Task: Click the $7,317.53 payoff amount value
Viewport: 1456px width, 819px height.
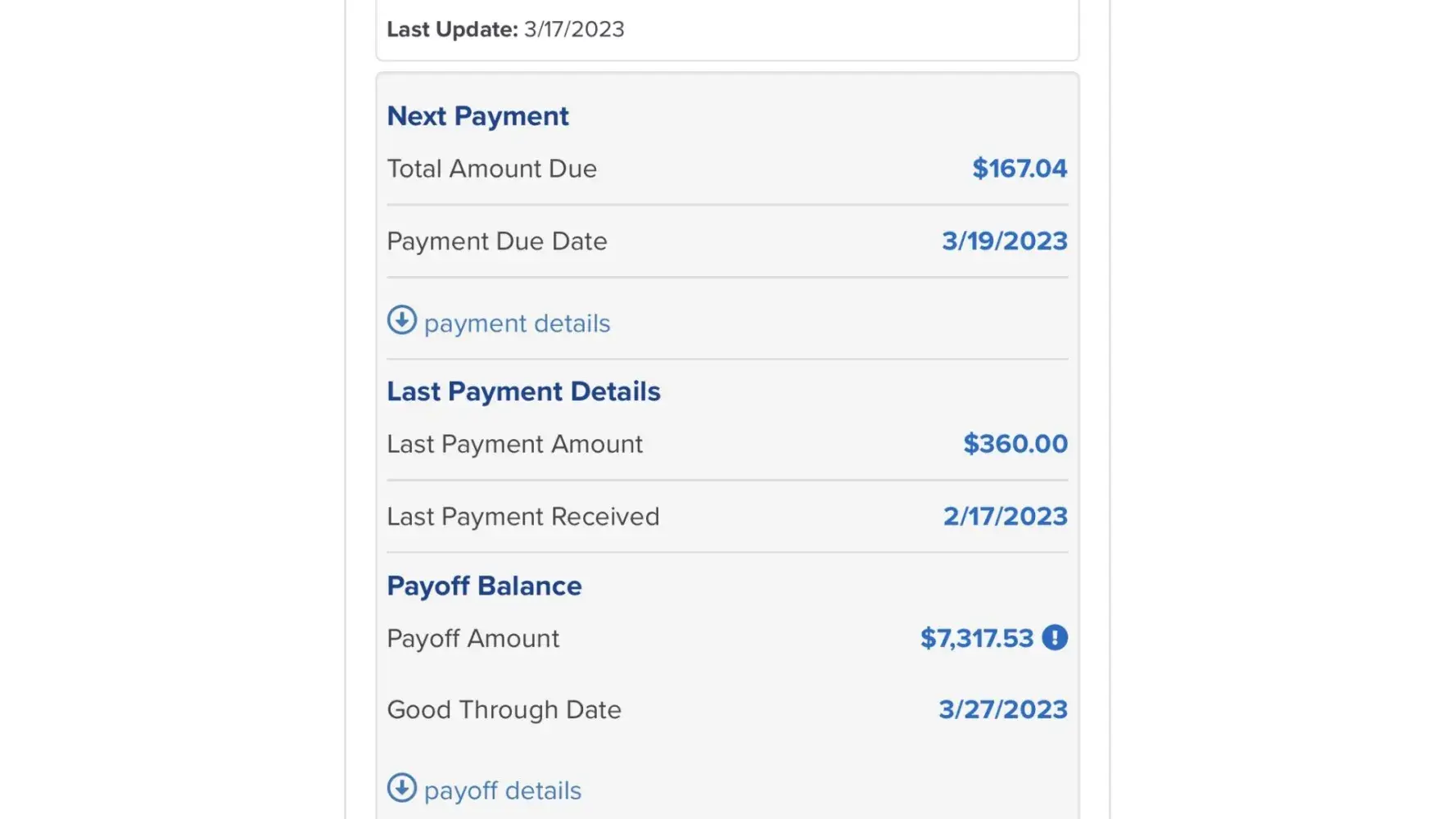Action: [x=977, y=638]
